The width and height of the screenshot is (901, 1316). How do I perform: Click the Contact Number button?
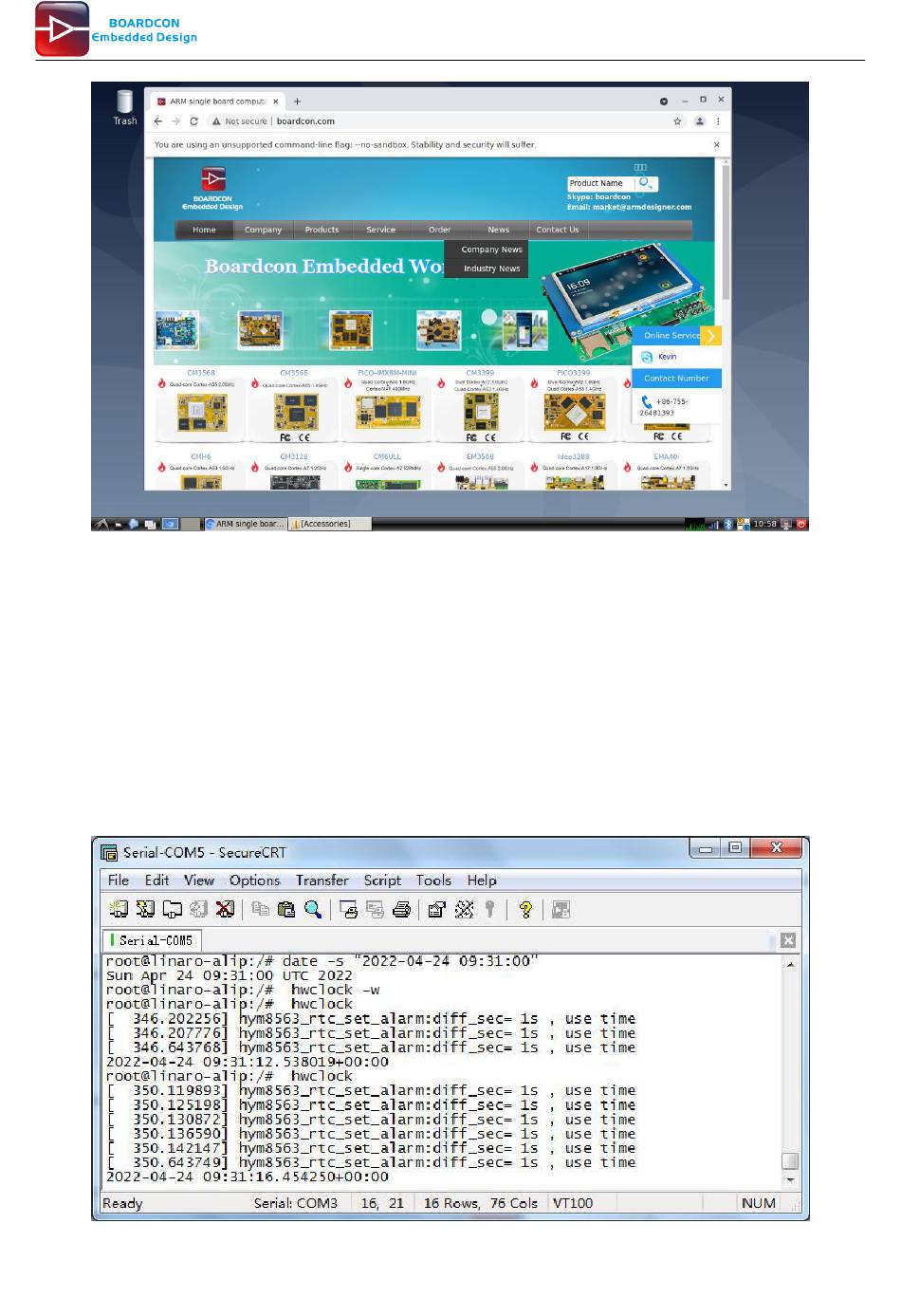[676, 379]
